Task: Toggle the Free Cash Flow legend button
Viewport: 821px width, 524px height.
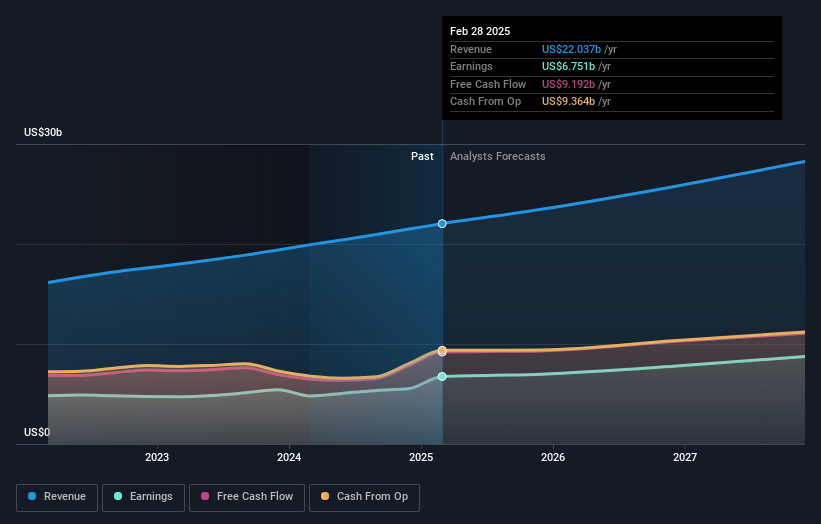Action: 247,497
